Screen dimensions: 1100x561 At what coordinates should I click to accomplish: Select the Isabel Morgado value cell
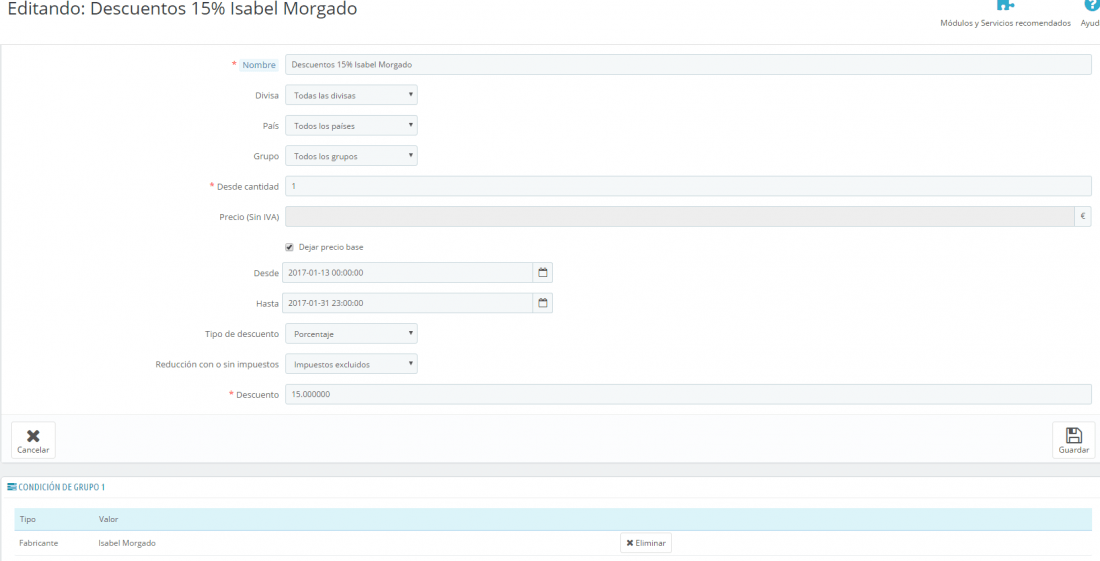point(127,543)
